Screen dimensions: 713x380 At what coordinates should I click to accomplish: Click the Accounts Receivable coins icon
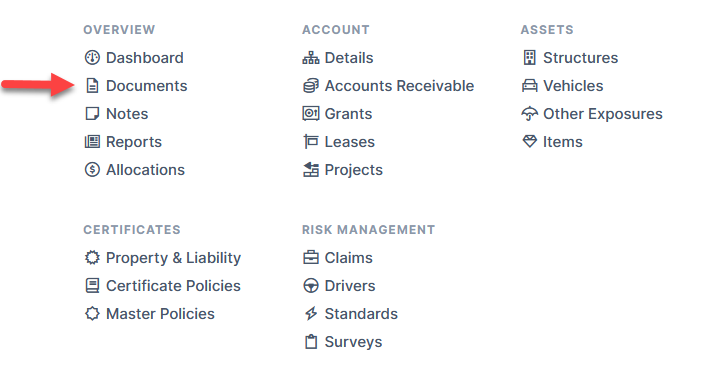[311, 85]
